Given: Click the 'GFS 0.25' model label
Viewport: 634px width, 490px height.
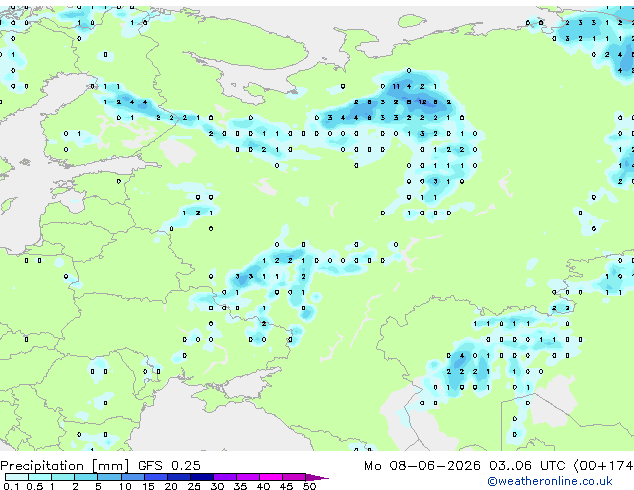Looking at the screenshot, I should point(169,466).
